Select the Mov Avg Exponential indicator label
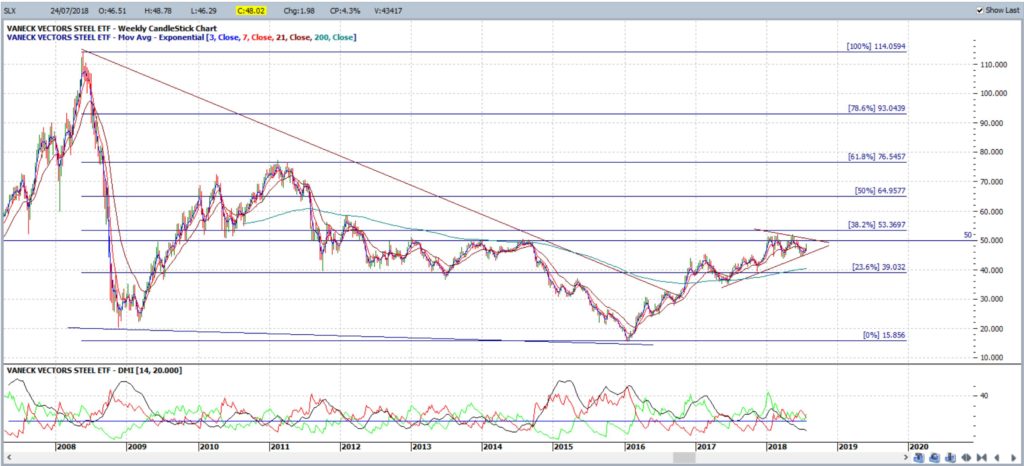The image size is (1024, 466). (182, 38)
